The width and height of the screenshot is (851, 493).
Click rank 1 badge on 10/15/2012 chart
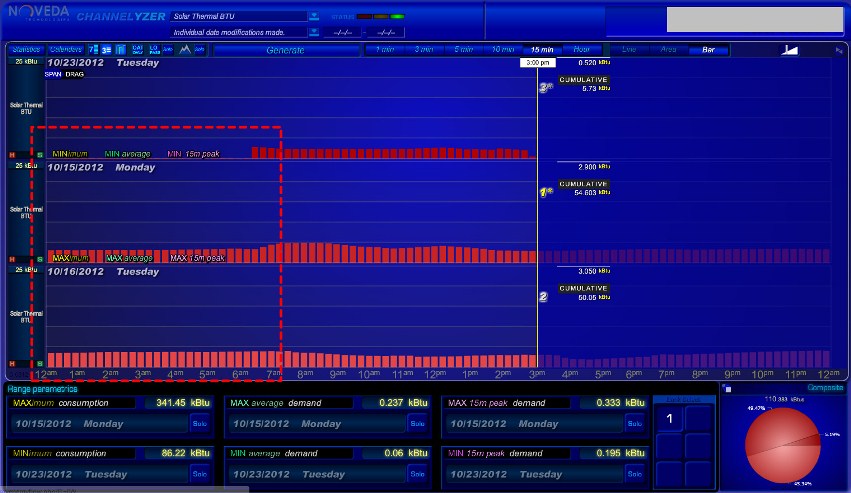tap(545, 192)
